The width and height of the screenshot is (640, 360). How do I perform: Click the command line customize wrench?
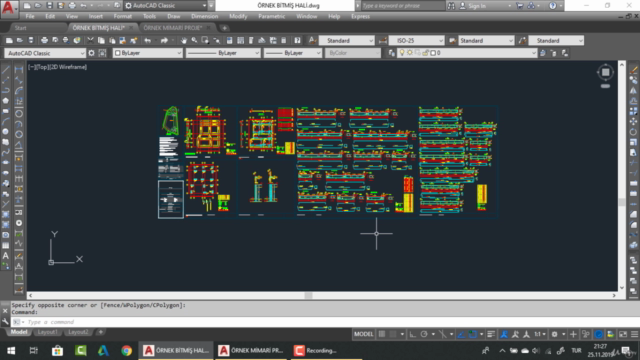click(5, 322)
